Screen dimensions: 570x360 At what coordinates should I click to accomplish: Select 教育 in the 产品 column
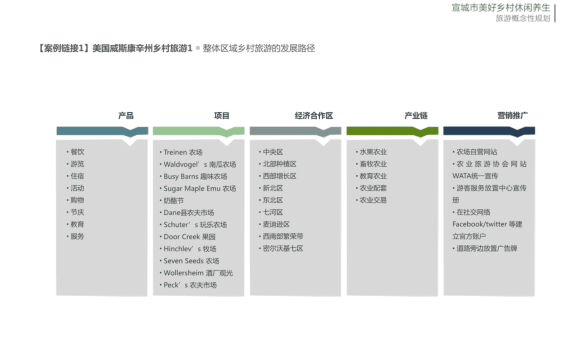(x=77, y=224)
